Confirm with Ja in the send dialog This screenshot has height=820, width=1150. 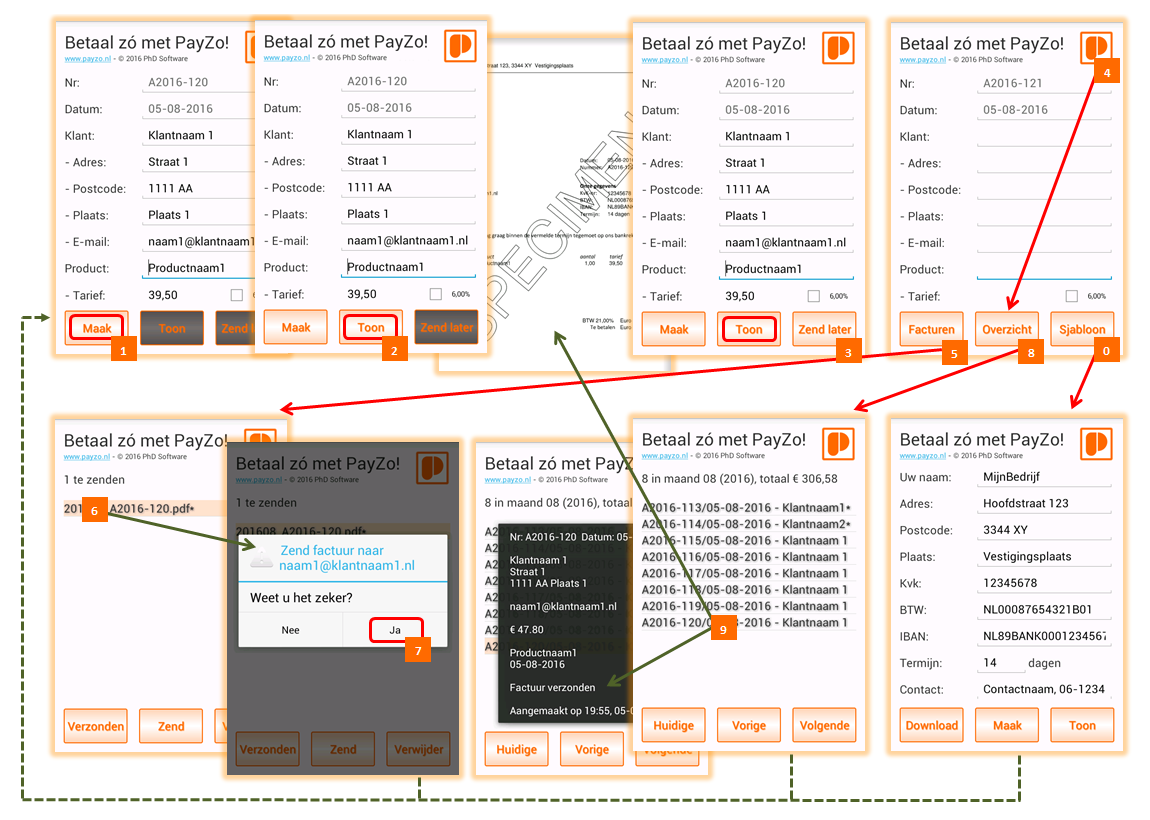pyautogui.click(x=395, y=630)
